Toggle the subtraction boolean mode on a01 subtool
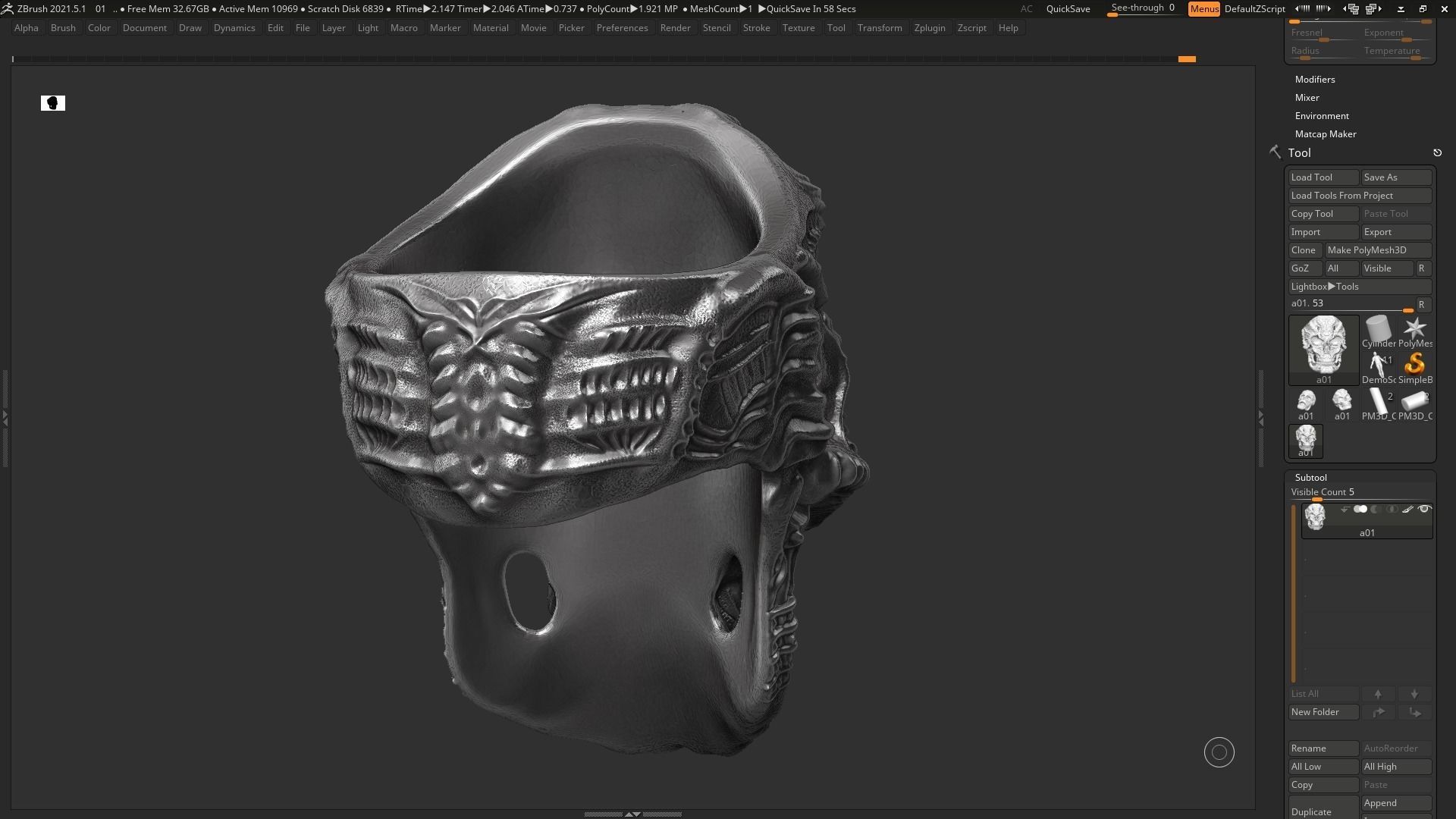This screenshot has width=1456, height=819. [1376, 510]
